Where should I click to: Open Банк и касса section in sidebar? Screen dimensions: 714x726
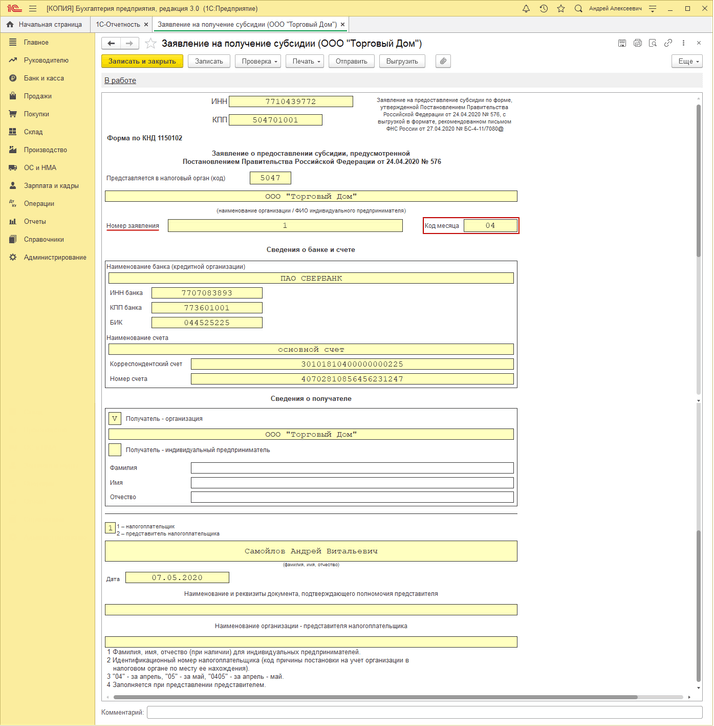pos(44,78)
